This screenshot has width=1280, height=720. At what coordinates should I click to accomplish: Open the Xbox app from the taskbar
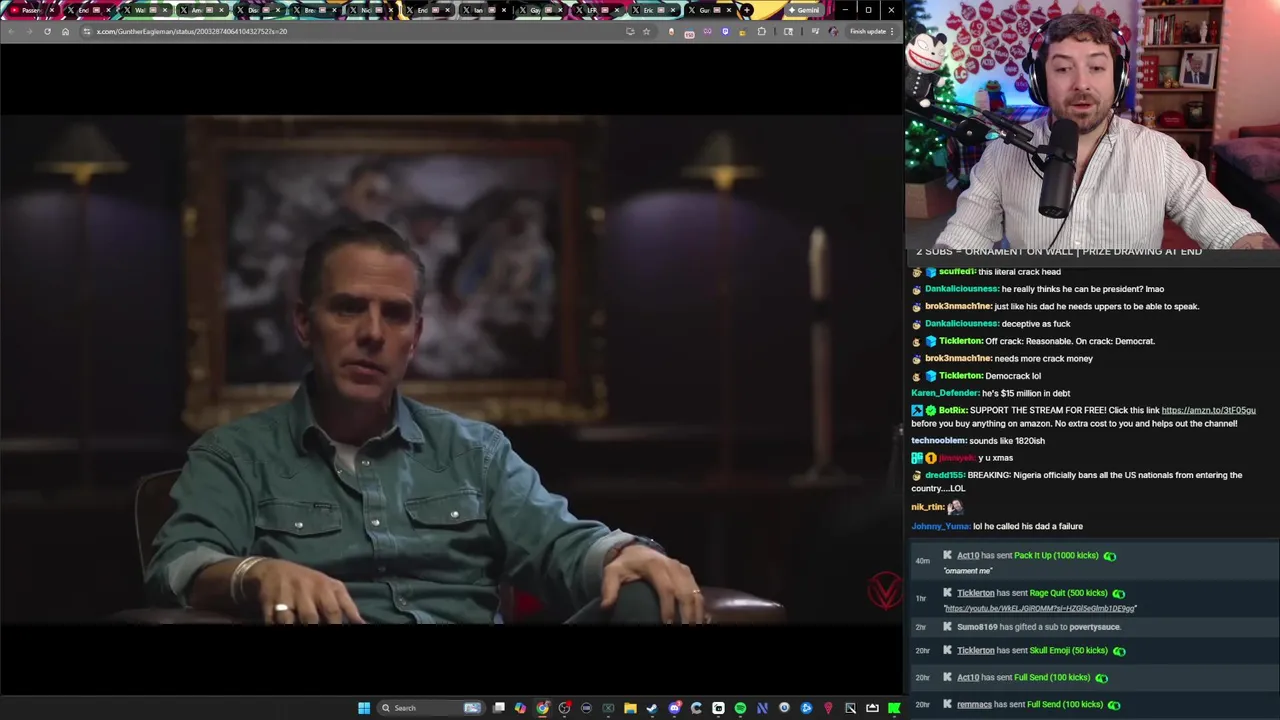coord(608,708)
